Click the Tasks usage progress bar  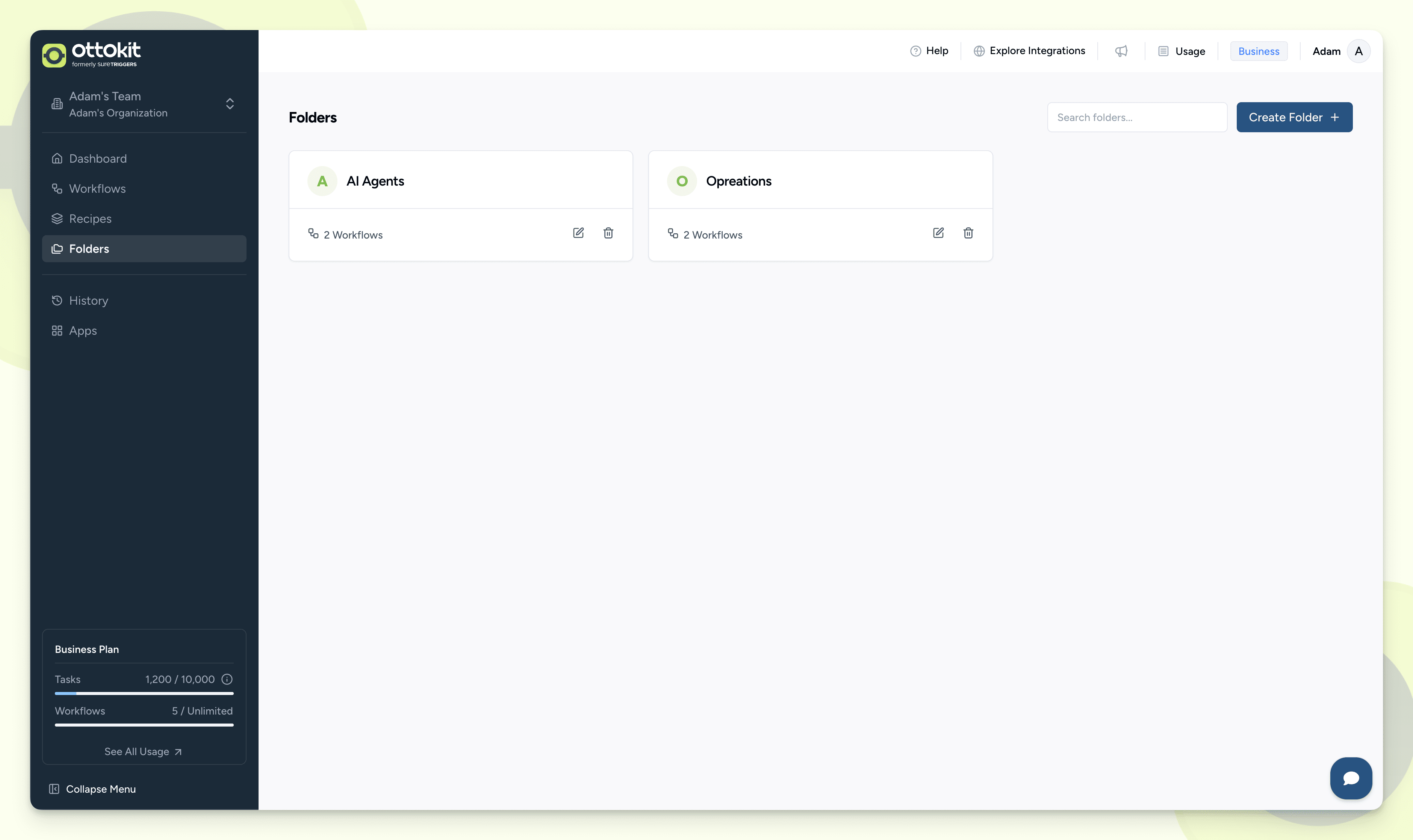(144, 693)
